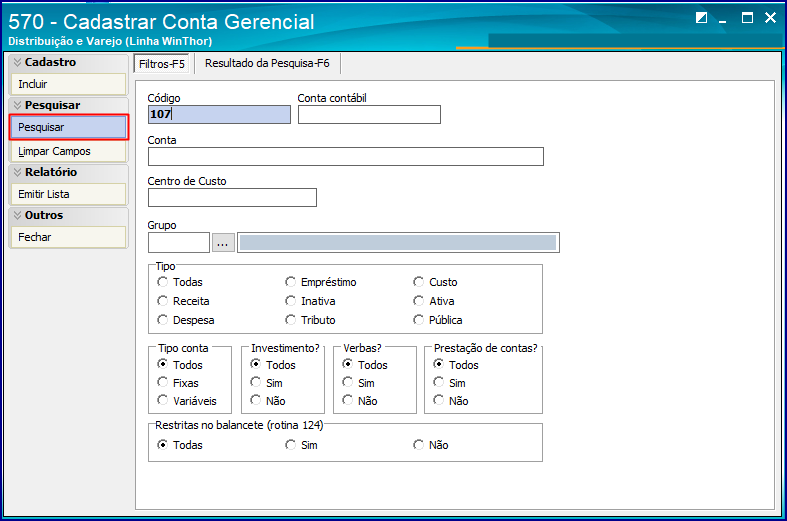Select Todos under Investimento?
The height and width of the screenshot is (521, 787).
pyautogui.click(x=273, y=364)
